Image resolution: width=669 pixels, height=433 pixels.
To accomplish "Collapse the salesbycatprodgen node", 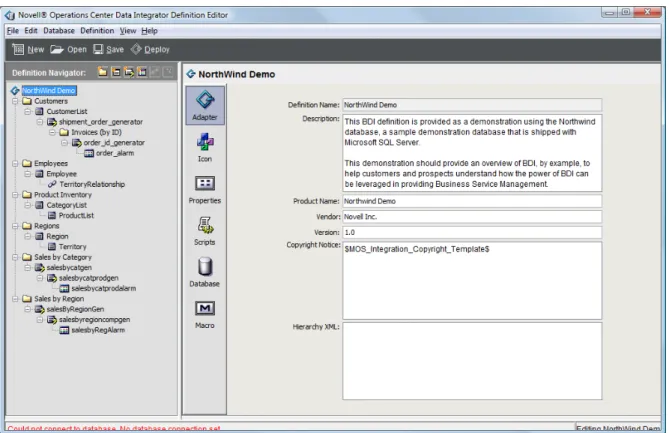I will pos(40,278).
